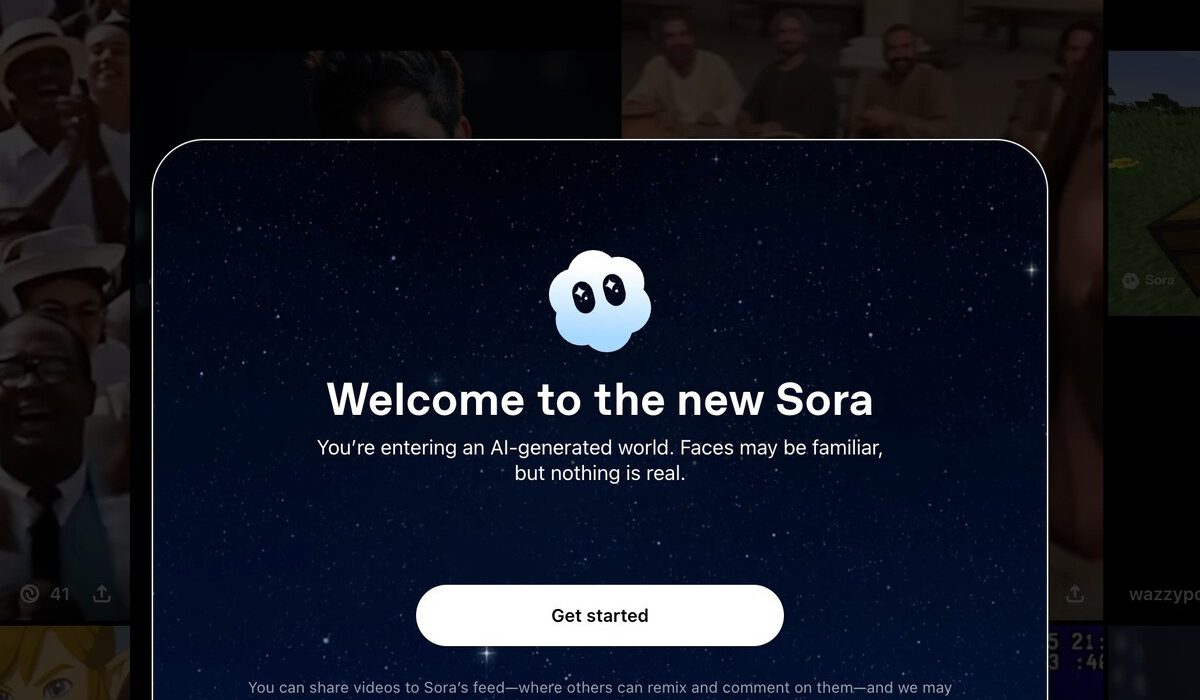Image resolution: width=1200 pixels, height=700 pixels.
Task: Click the AI-generated world subtitle text
Action: pos(600,460)
